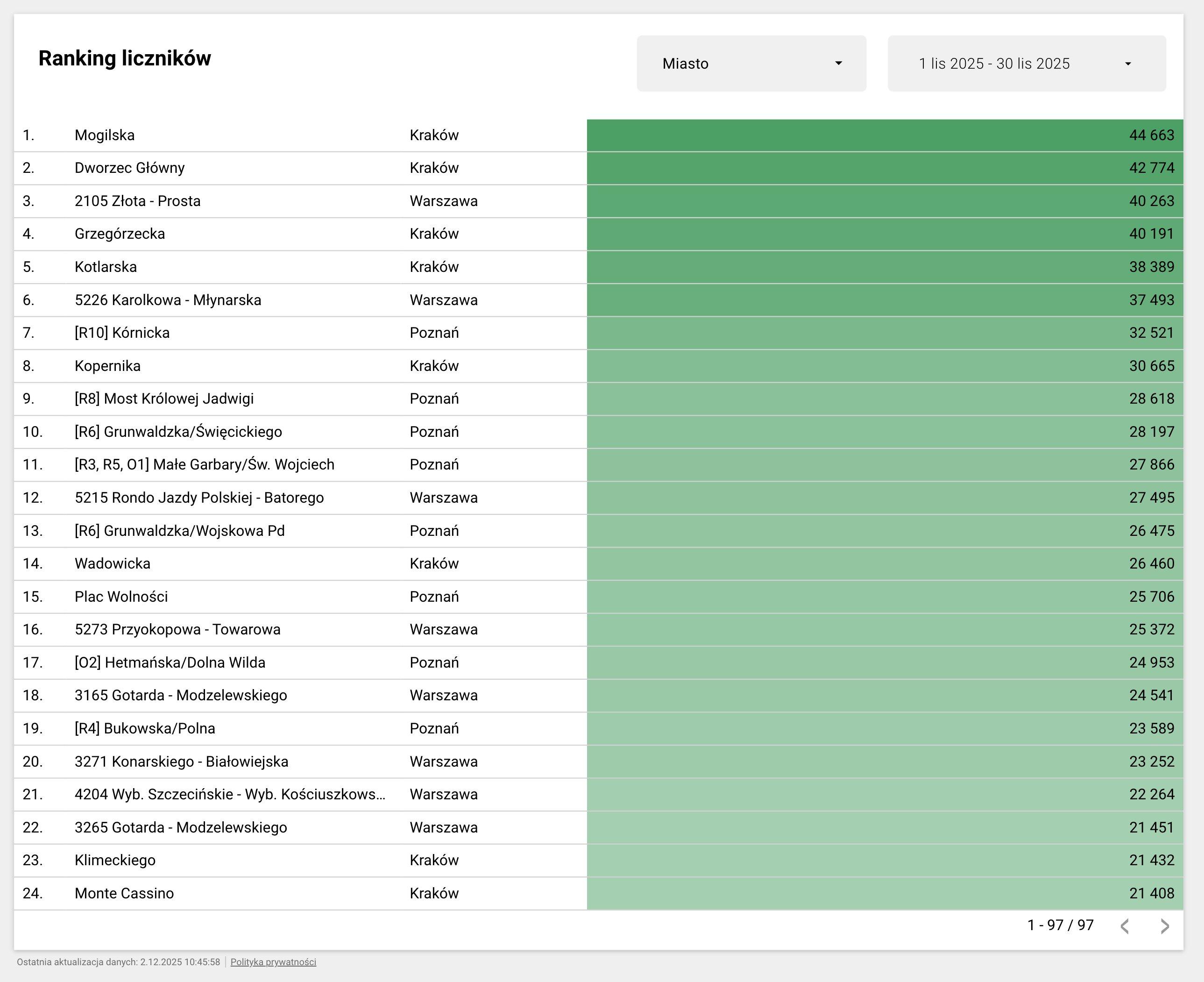
Task: Click the Ranking liczników title
Action: (124, 58)
